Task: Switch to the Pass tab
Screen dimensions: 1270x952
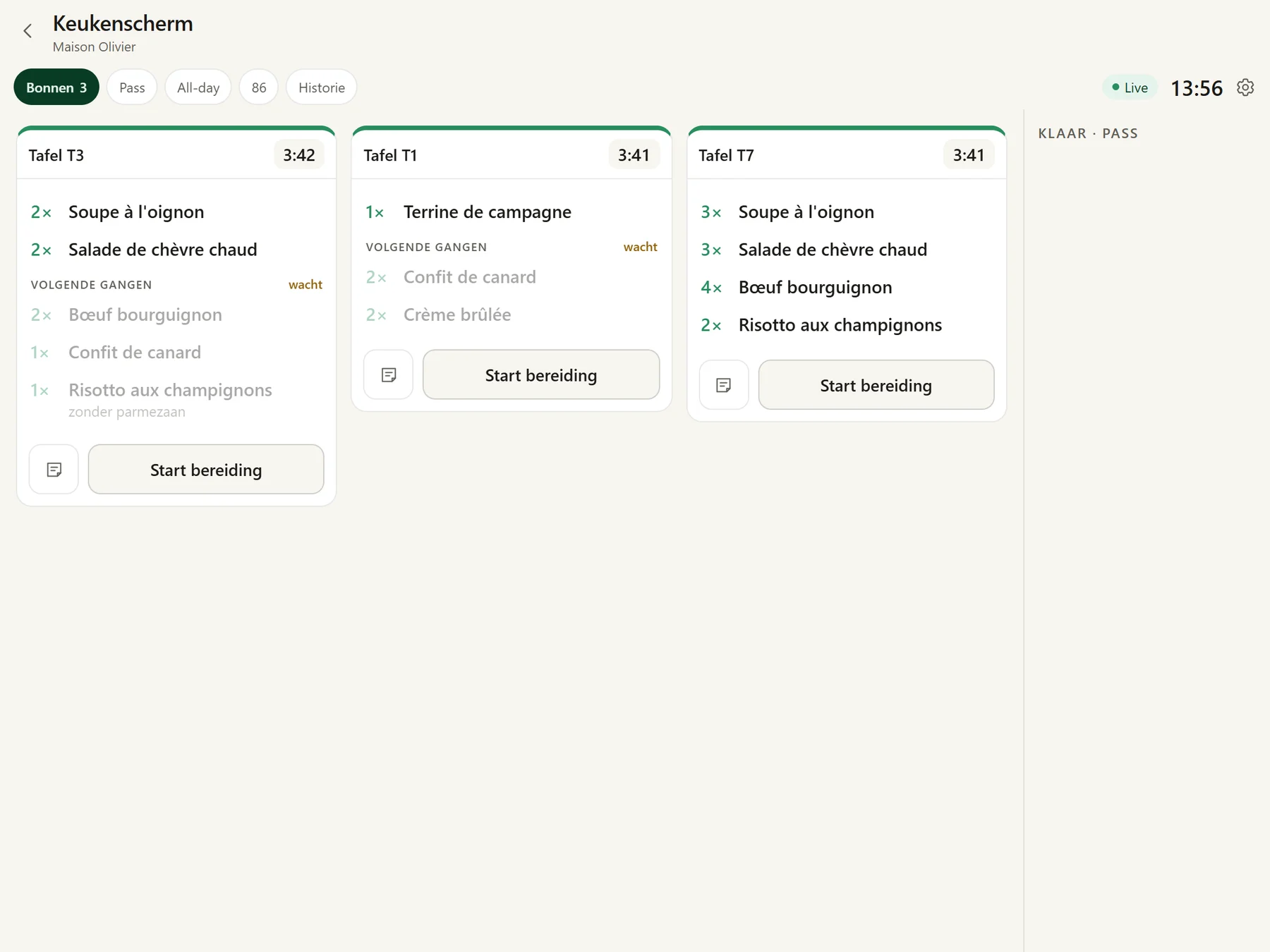Action: [x=132, y=87]
